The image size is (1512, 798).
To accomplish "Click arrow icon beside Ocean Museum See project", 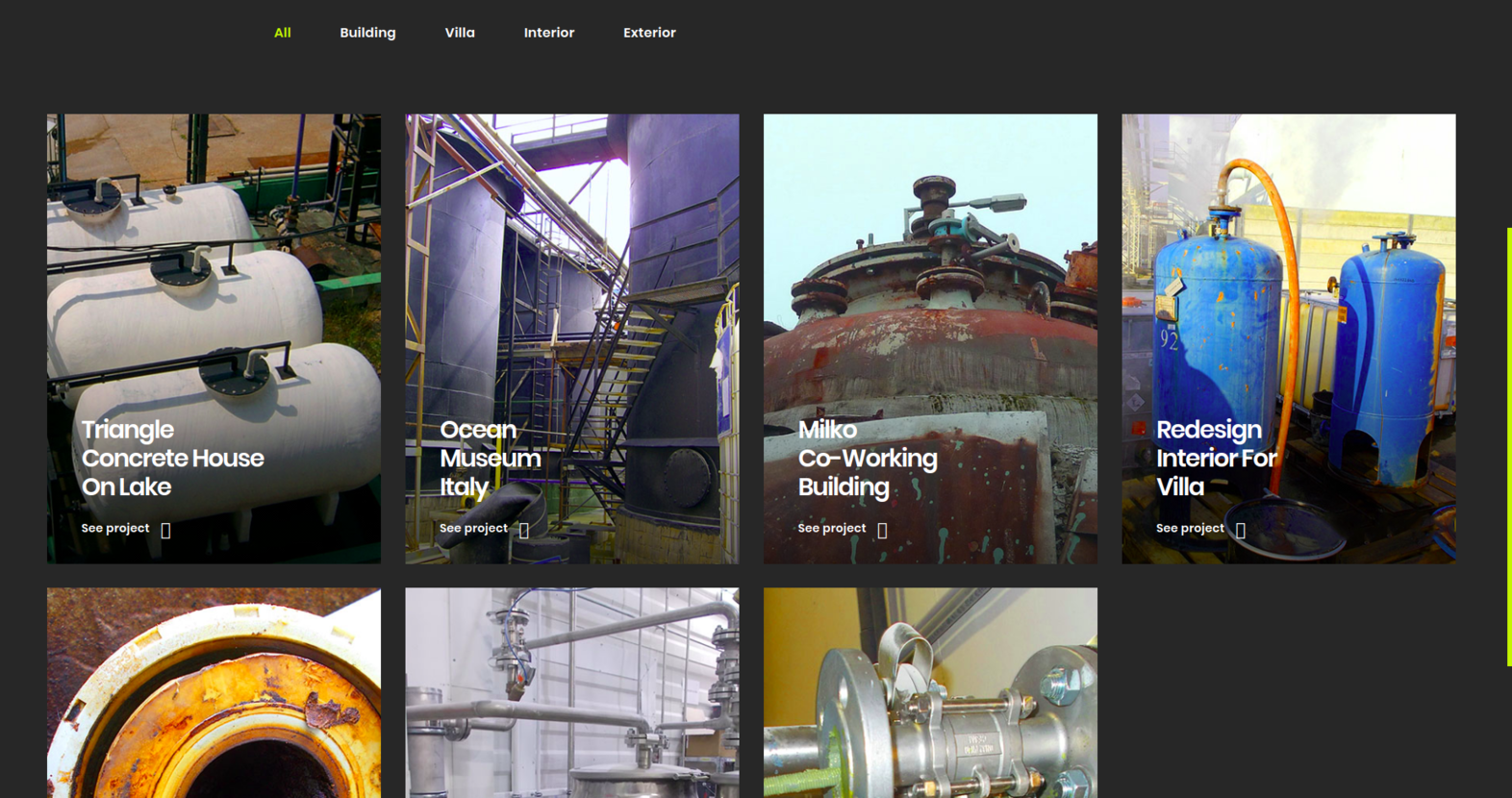I will pos(524,531).
